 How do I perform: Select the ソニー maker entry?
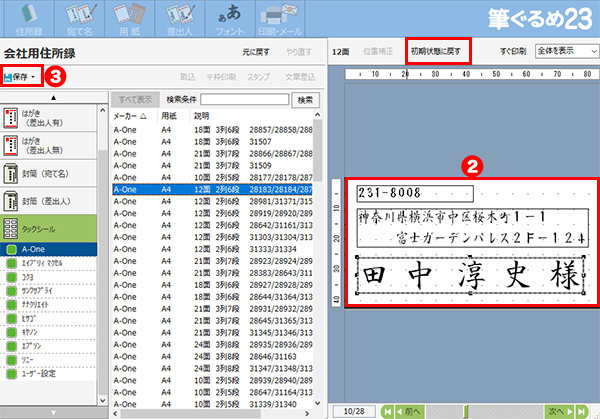click(x=48, y=360)
